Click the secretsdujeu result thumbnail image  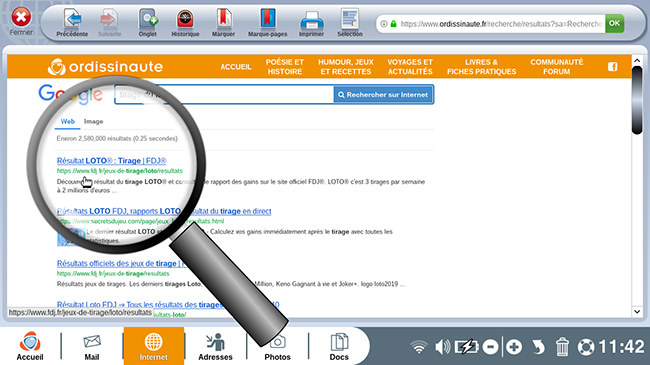tap(71, 237)
